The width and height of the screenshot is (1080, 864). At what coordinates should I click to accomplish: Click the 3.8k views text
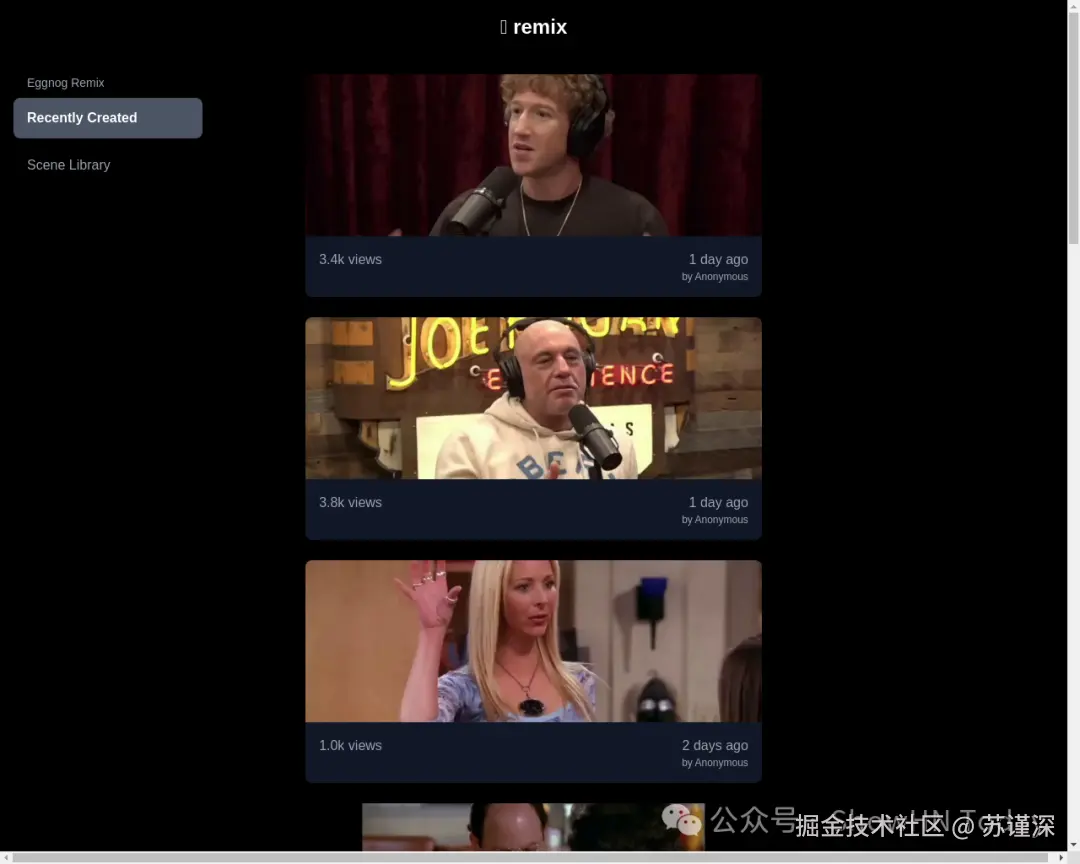[x=350, y=503]
